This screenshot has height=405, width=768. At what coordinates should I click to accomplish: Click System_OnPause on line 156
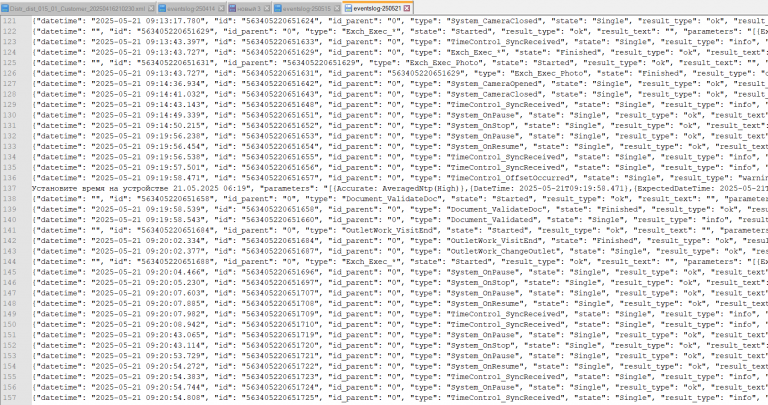click(x=484, y=387)
